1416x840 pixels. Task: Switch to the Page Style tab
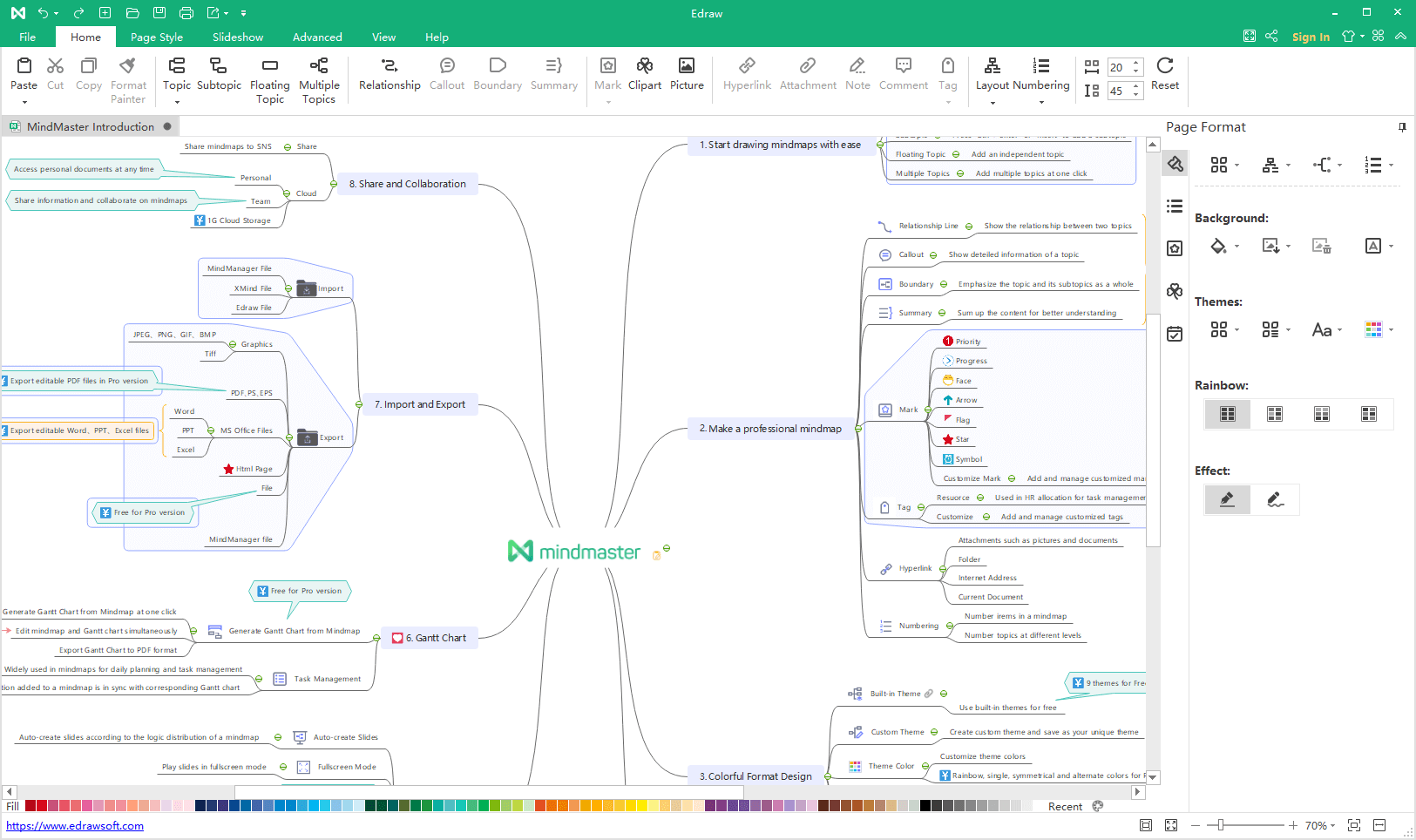pyautogui.click(x=157, y=37)
